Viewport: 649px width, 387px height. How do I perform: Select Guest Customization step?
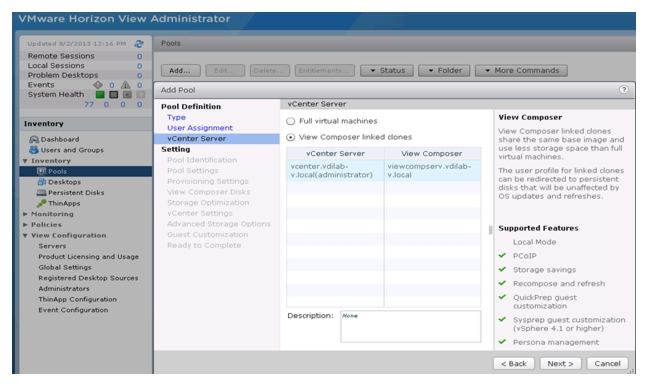click(x=207, y=235)
